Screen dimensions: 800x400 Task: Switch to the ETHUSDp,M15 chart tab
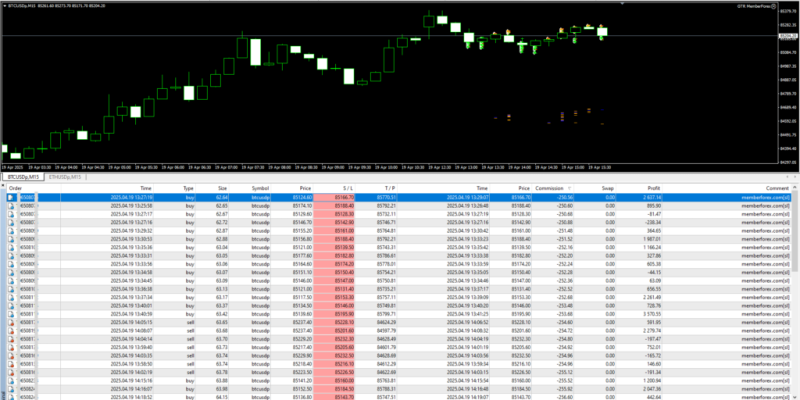66,176
